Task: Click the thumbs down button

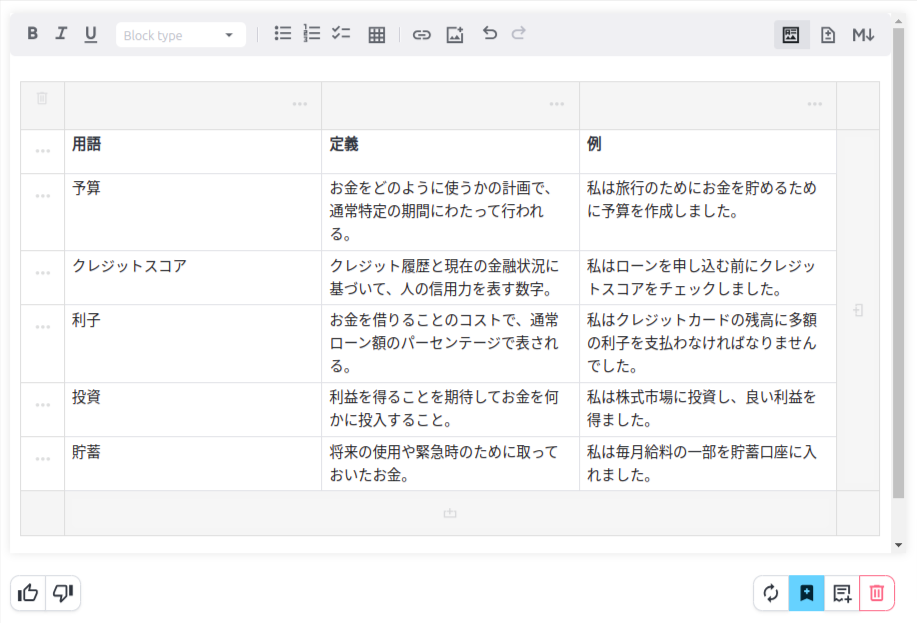Action: coord(63,593)
